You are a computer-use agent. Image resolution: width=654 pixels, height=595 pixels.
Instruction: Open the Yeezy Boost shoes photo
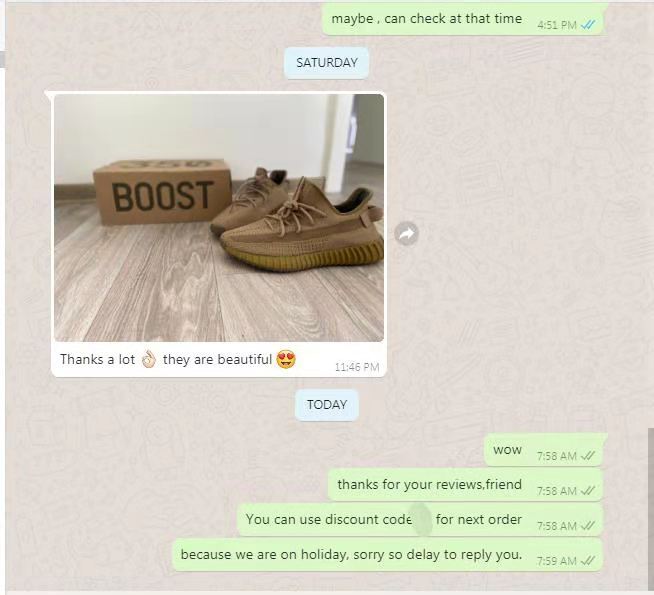click(x=219, y=218)
